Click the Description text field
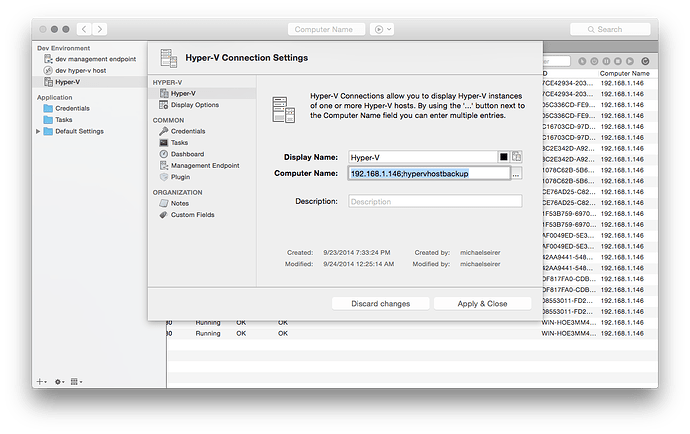This screenshot has width=690, height=434. point(435,201)
